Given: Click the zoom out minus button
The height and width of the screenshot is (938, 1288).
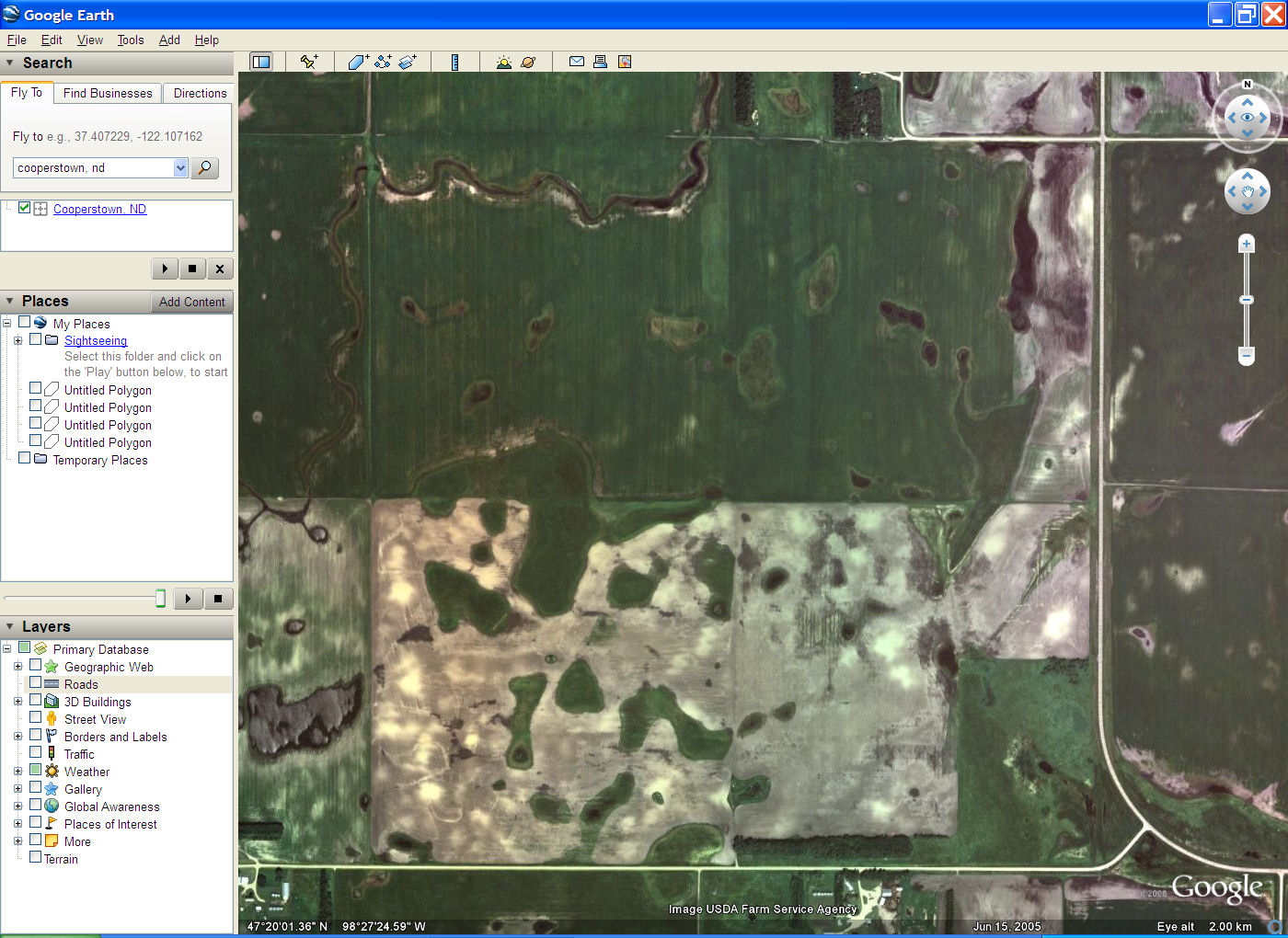Looking at the screenshot, I should click(x=1247, y=355).
